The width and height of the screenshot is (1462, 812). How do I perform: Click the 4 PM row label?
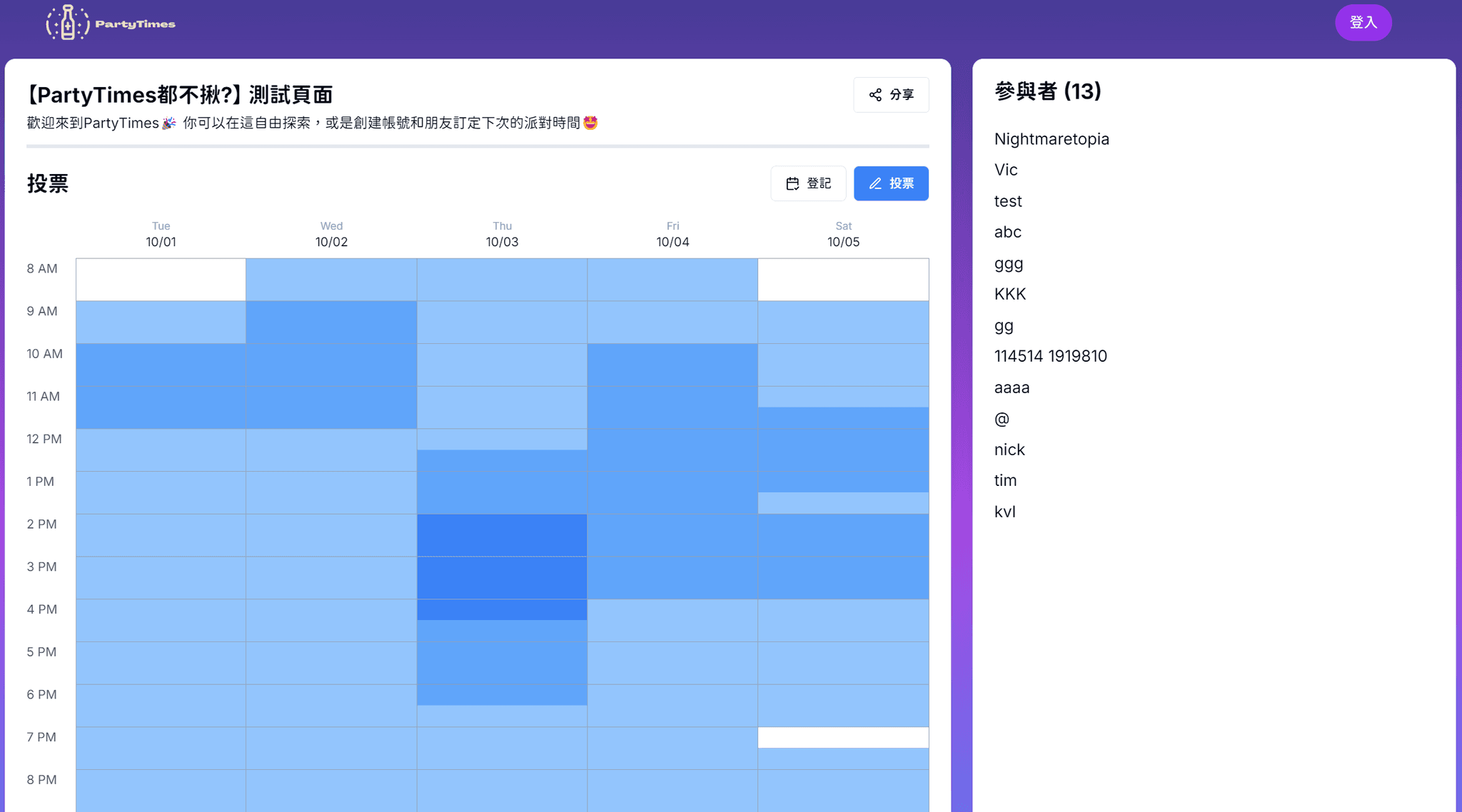[x=42, y=609]
